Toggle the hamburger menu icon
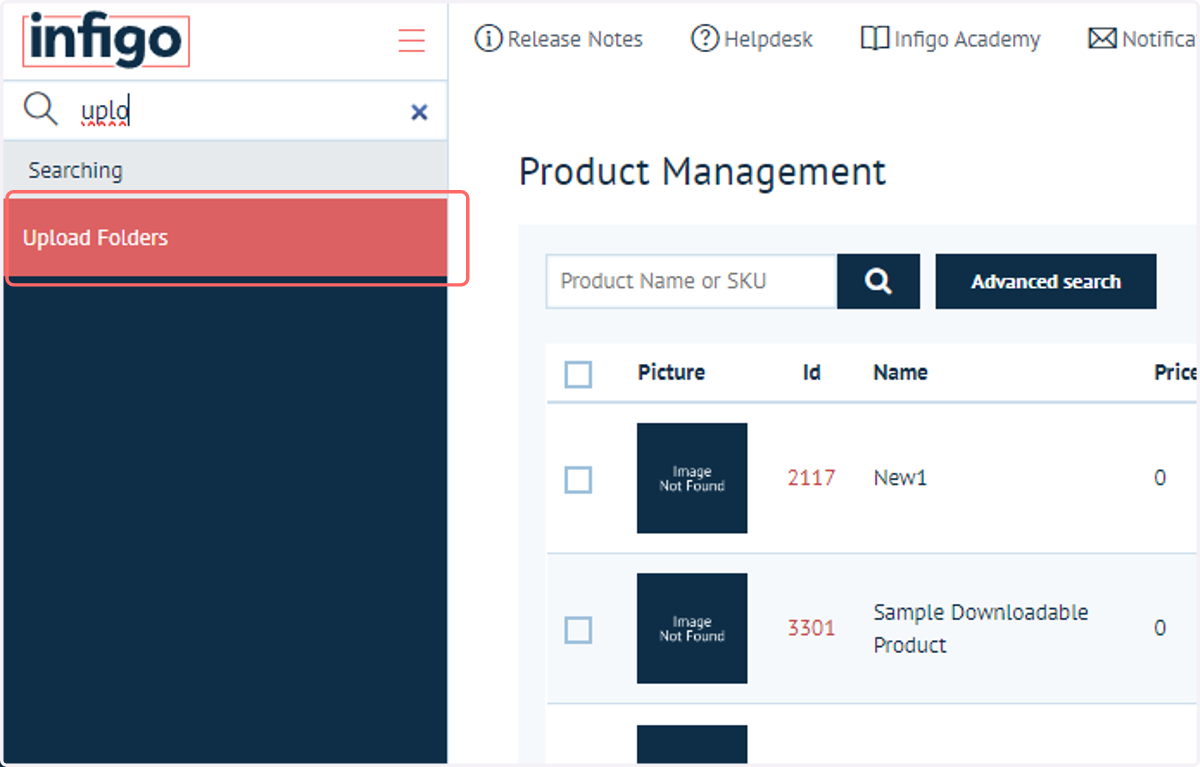Image resolution: width=1200 pixels, height=767 pixels. click(411, 40)
